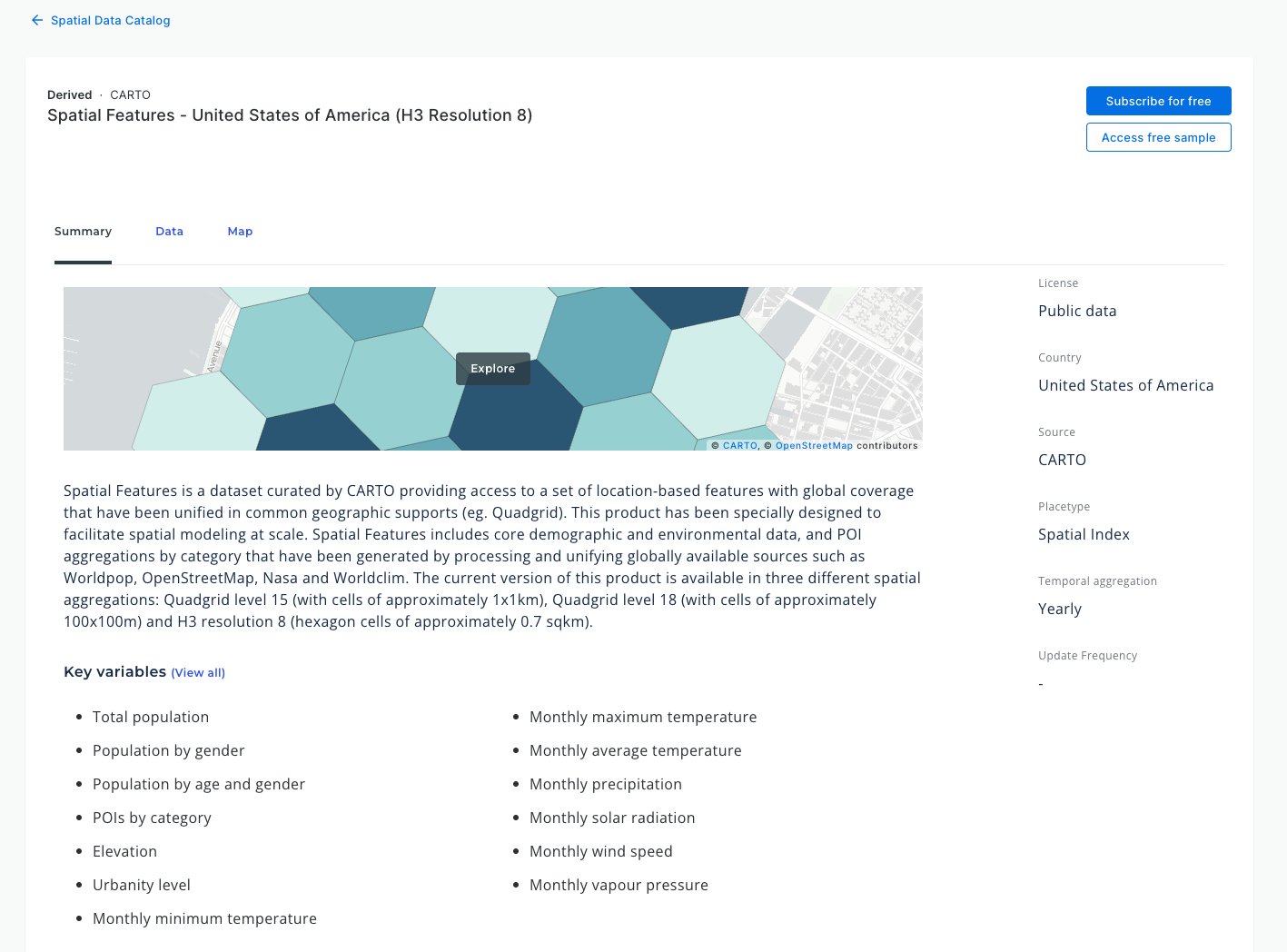Viewport: 1287px width, 952px height.
Task: Subscribe for free to this dataset
Action: pos(1158,101)
